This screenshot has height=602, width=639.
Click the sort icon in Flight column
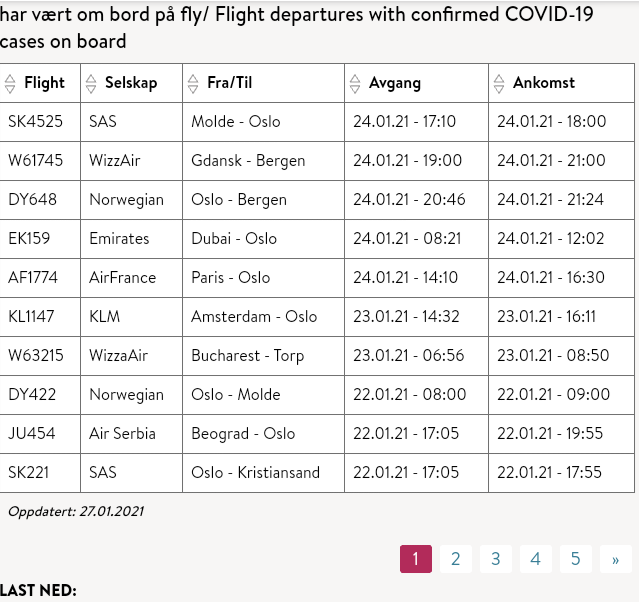(x=10, y=84)
